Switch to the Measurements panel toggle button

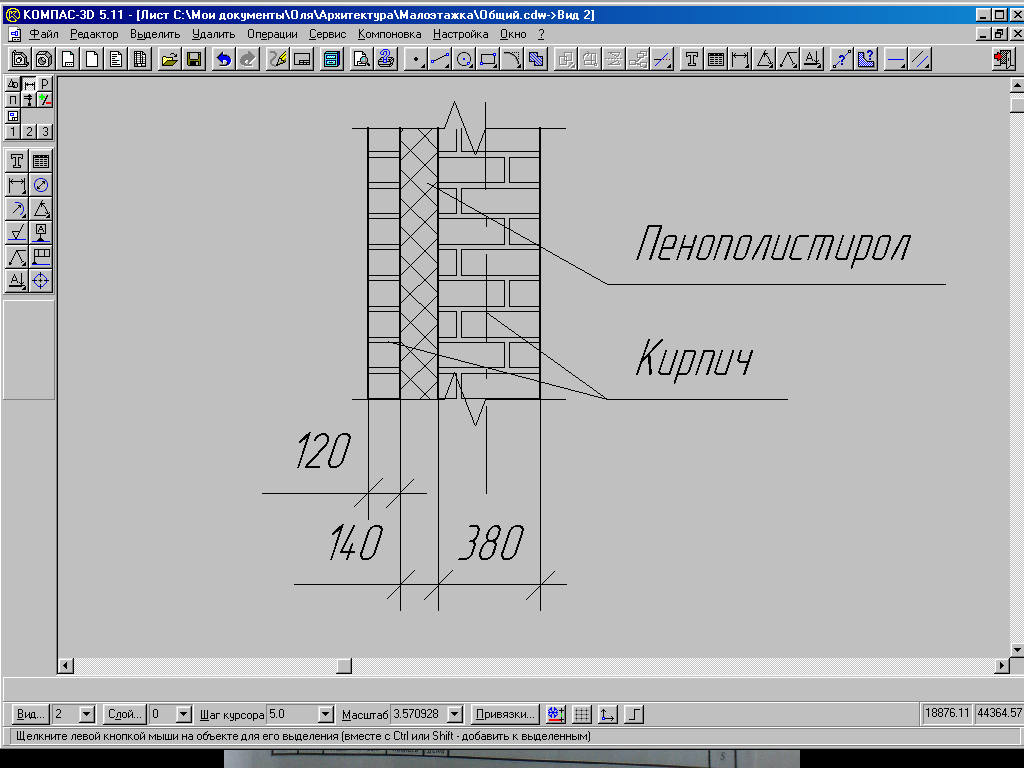pyautogui.click(x=29, y=100)
